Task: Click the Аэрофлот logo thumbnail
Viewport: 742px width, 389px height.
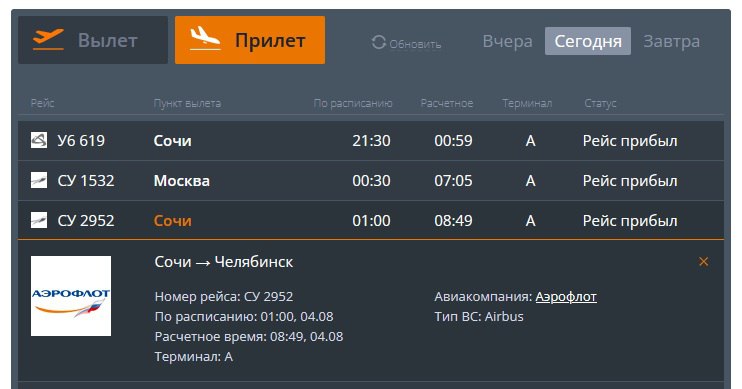Action: (x=71, y=296)
